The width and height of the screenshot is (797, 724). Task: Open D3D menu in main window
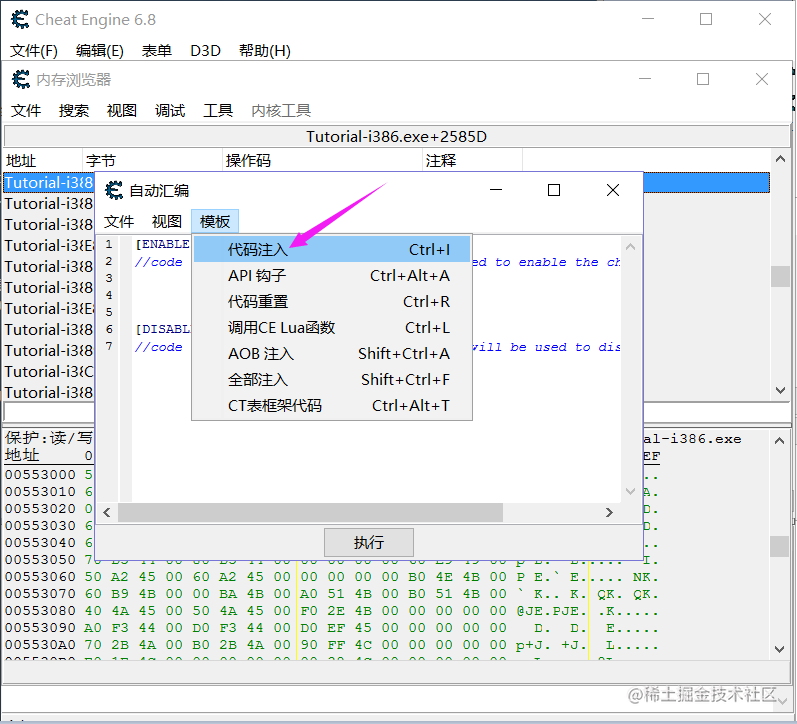point(205,50)
